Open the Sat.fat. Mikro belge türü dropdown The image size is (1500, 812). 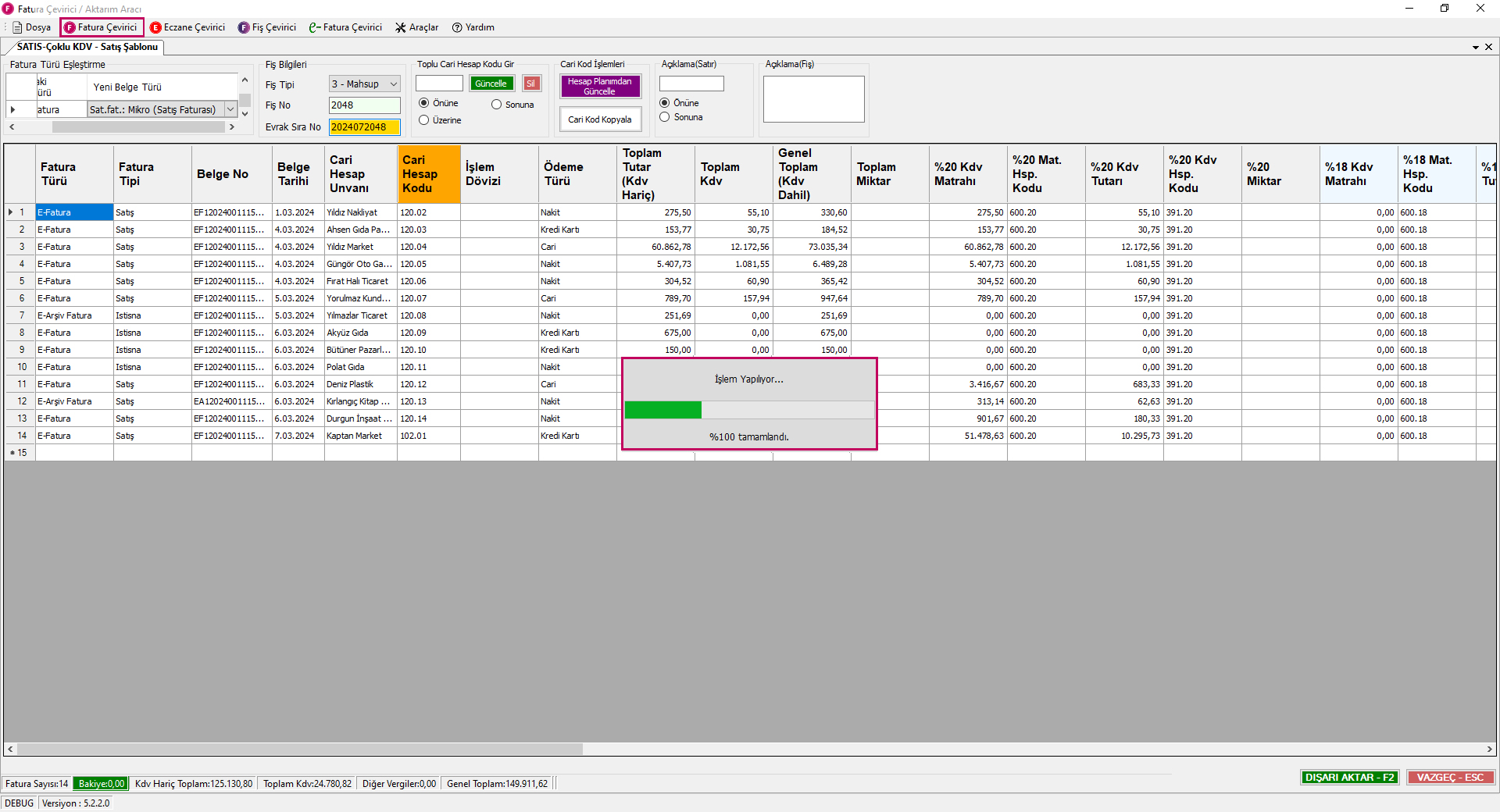point(231,110)
